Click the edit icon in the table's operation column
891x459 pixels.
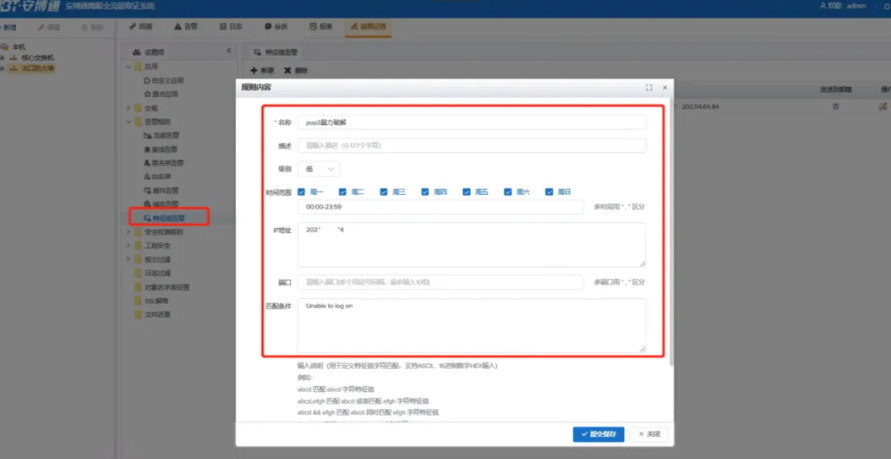pos(882,106)
